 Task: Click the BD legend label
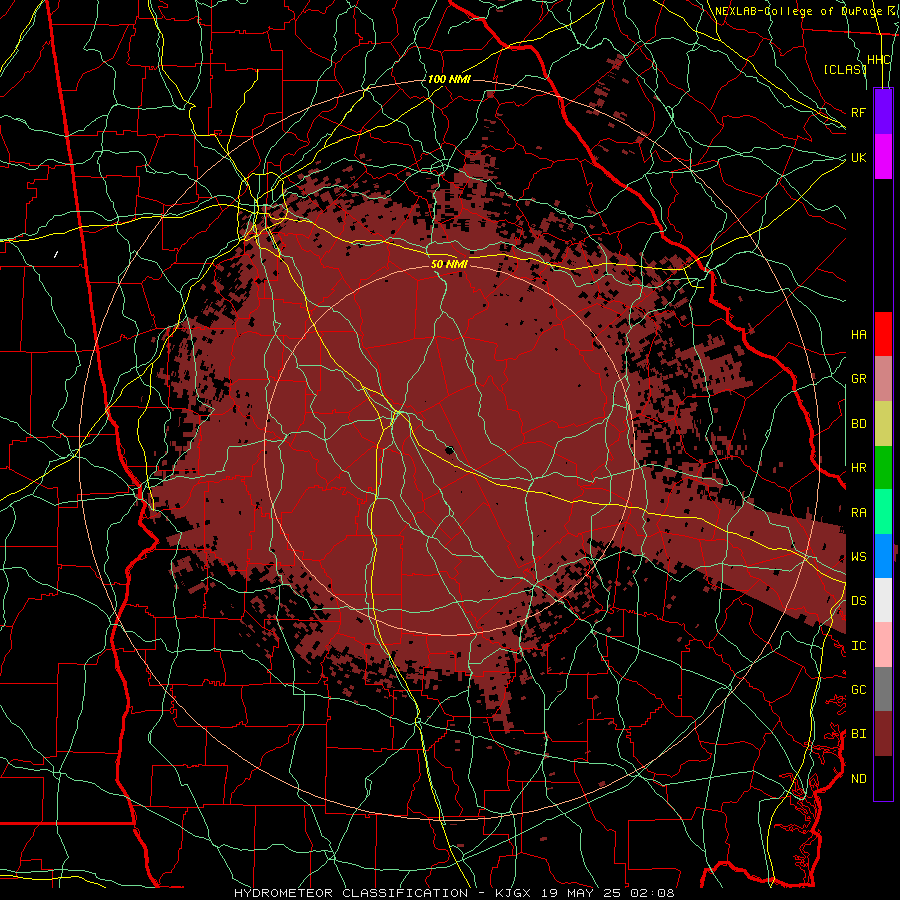point(858,424)
